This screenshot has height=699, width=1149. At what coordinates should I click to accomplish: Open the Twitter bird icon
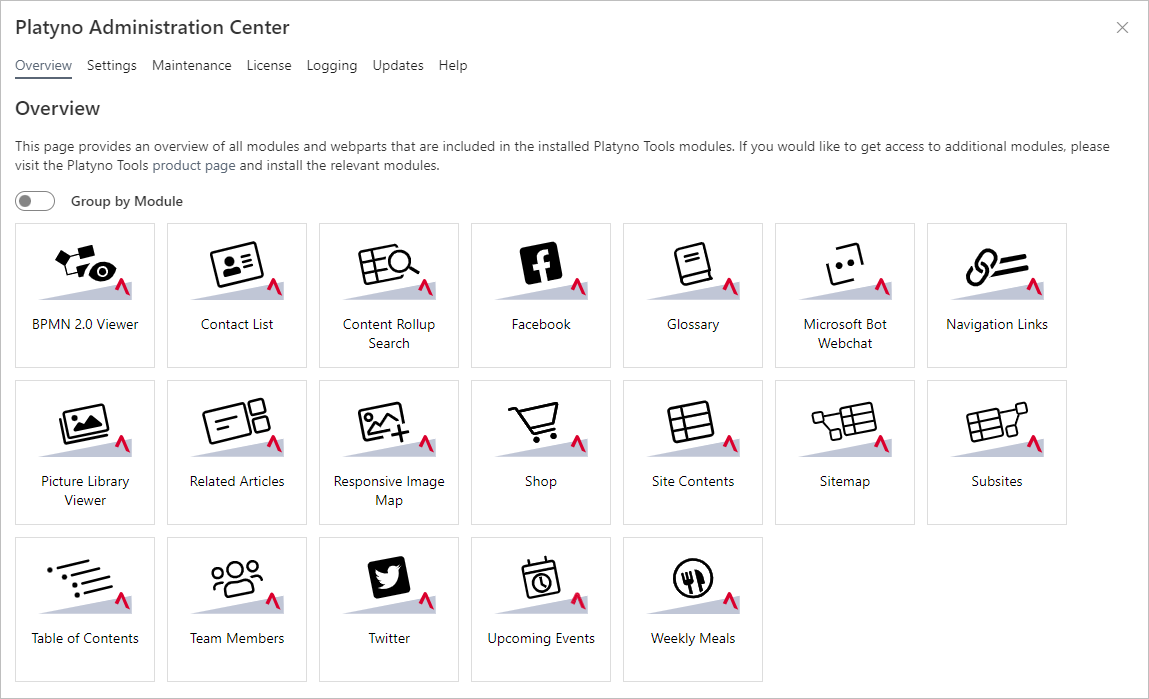point(389,586)
